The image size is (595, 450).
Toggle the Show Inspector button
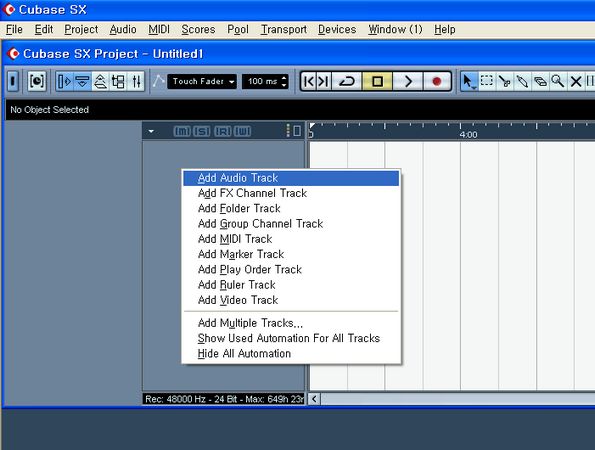coord(64,81)
